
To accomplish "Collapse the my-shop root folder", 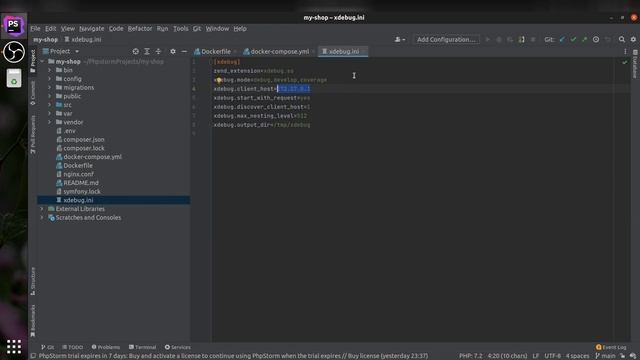I will [42, 62].
